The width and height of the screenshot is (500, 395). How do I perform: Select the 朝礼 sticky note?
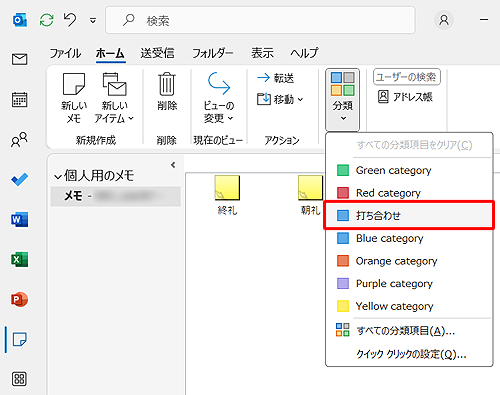[x=311, y=195]
